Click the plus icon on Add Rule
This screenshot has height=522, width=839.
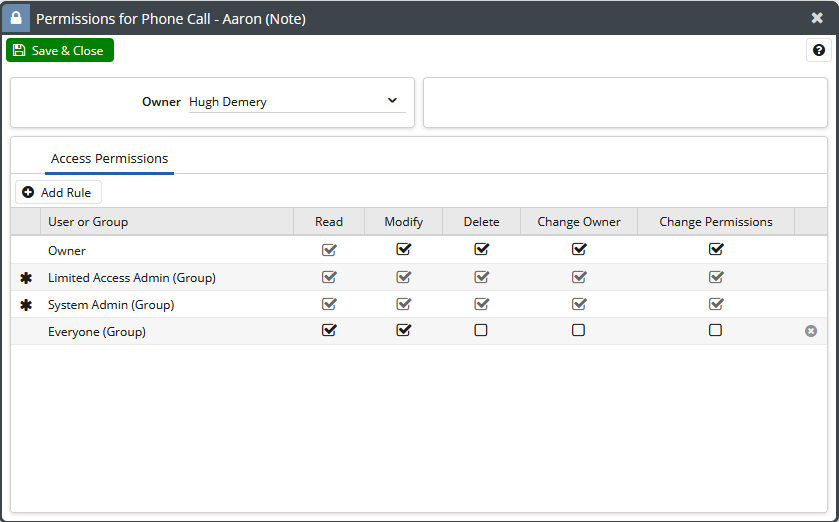tap(28, 192)
